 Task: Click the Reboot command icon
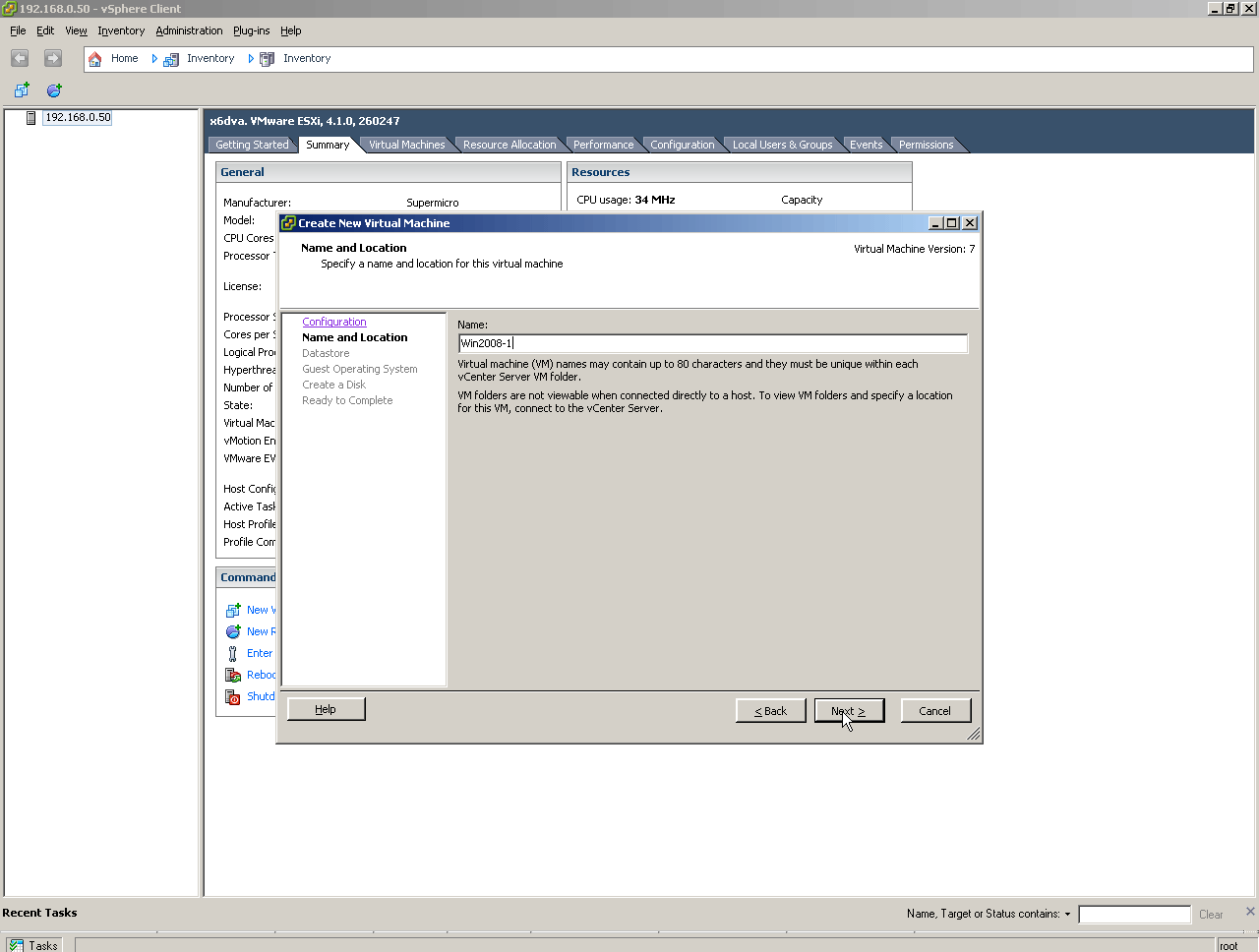click(233, 676)
